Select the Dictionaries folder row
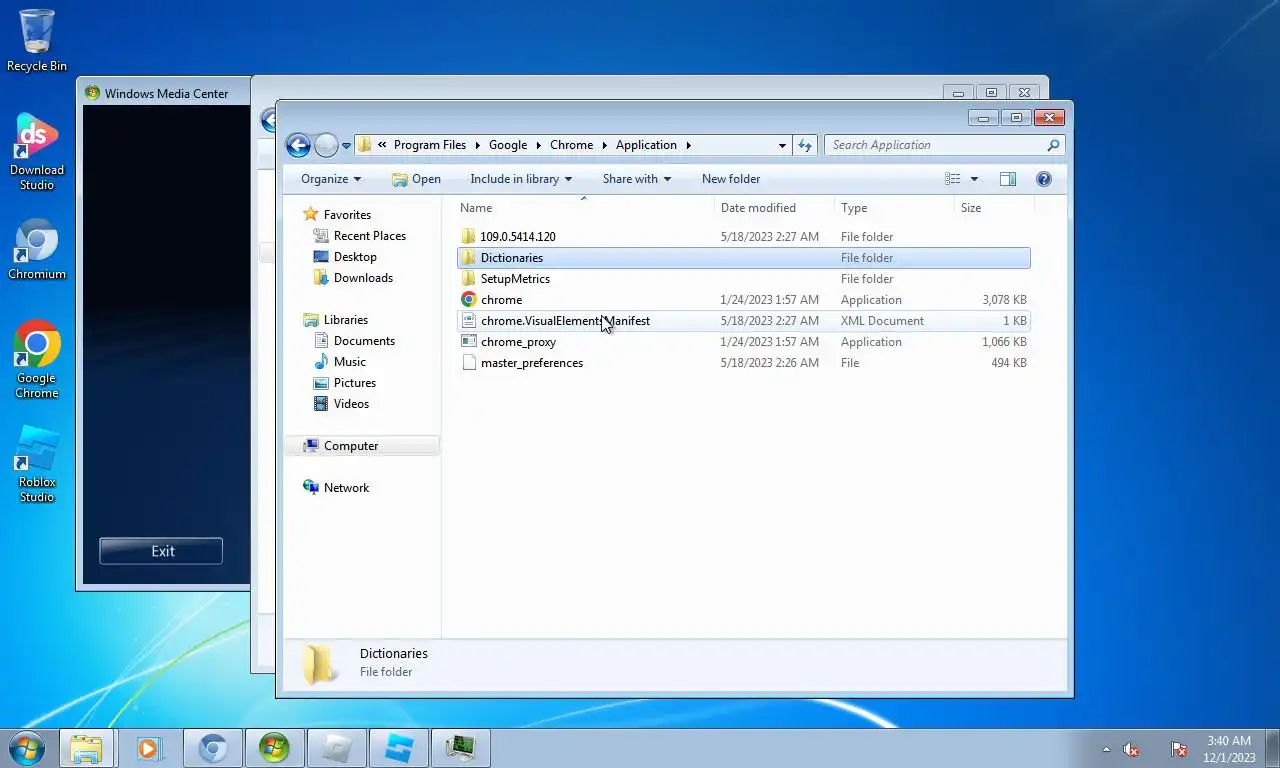 click(744, 258)
